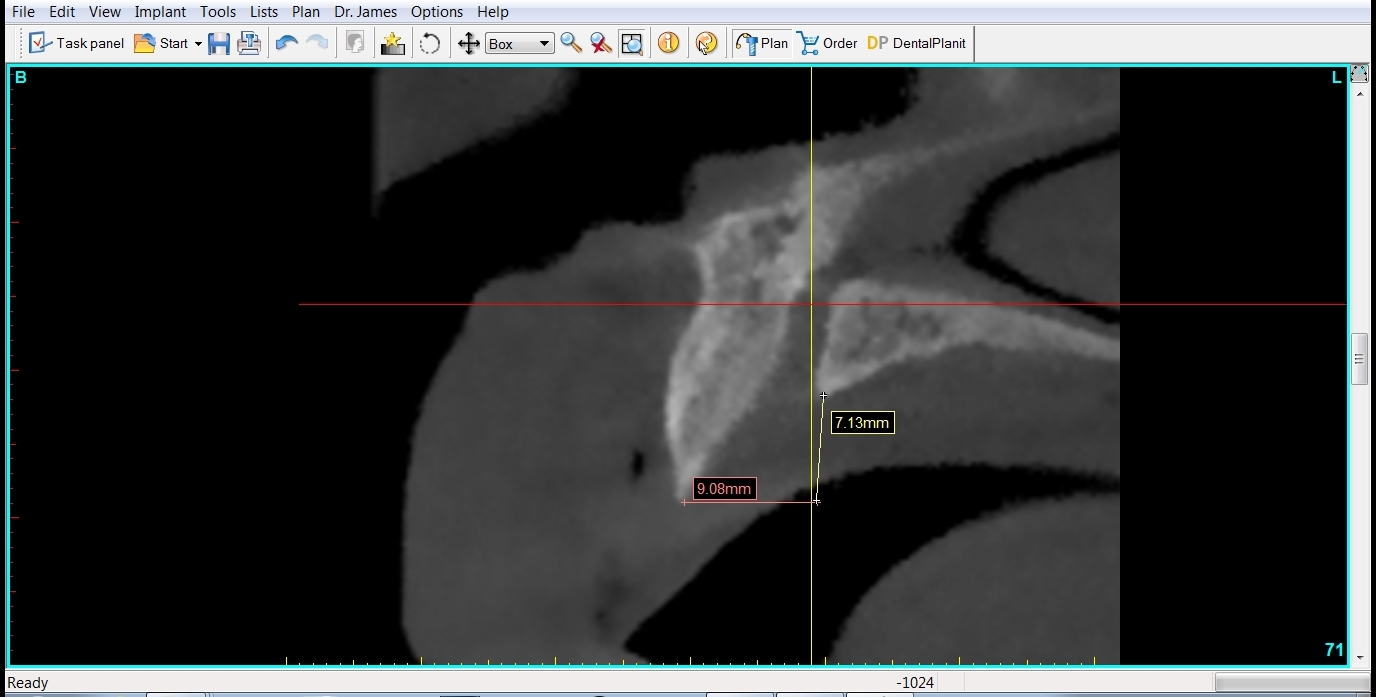The width and height of the screenshot is (1376, 697).
Task: Open the Tools menu
Action: [x=218, y=12]
